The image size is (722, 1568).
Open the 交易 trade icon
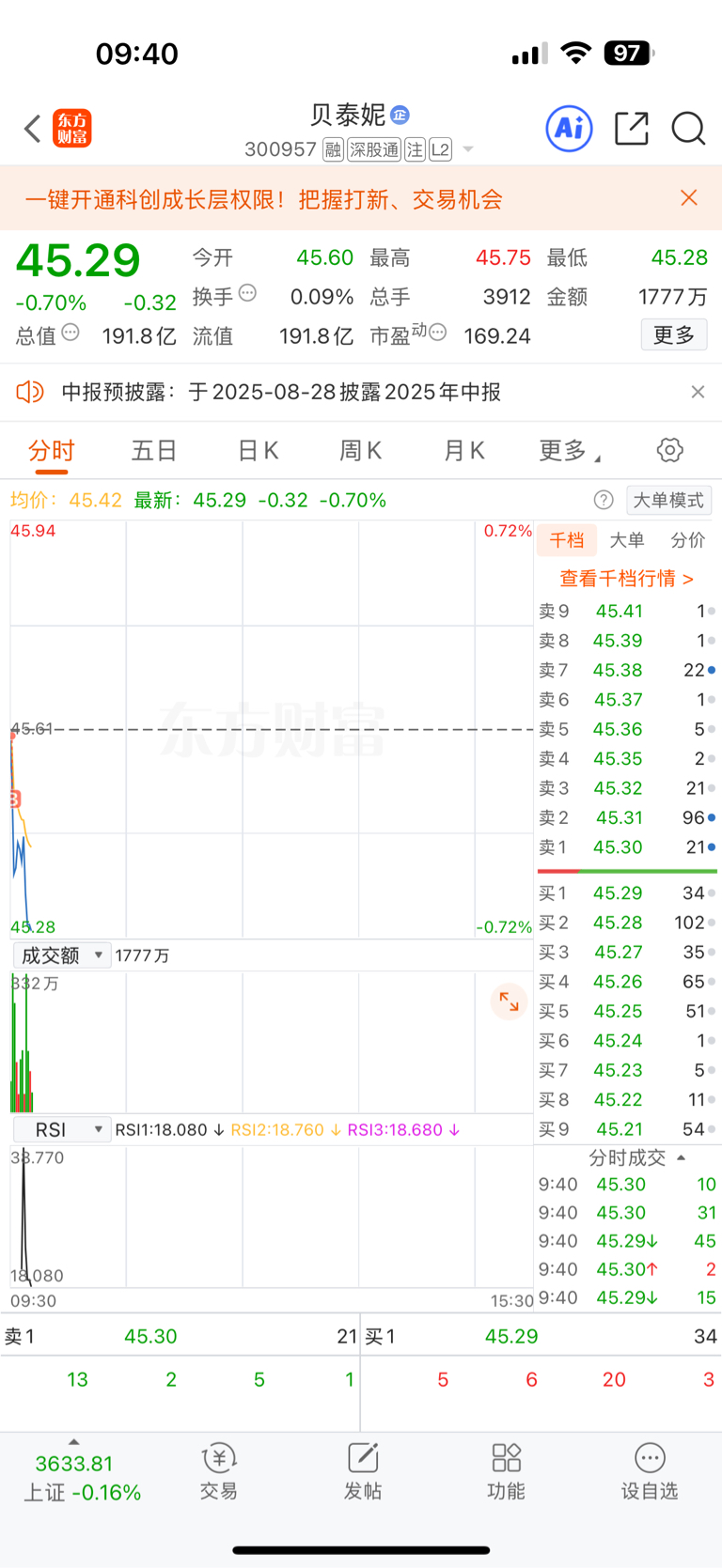pos(218,1472)
